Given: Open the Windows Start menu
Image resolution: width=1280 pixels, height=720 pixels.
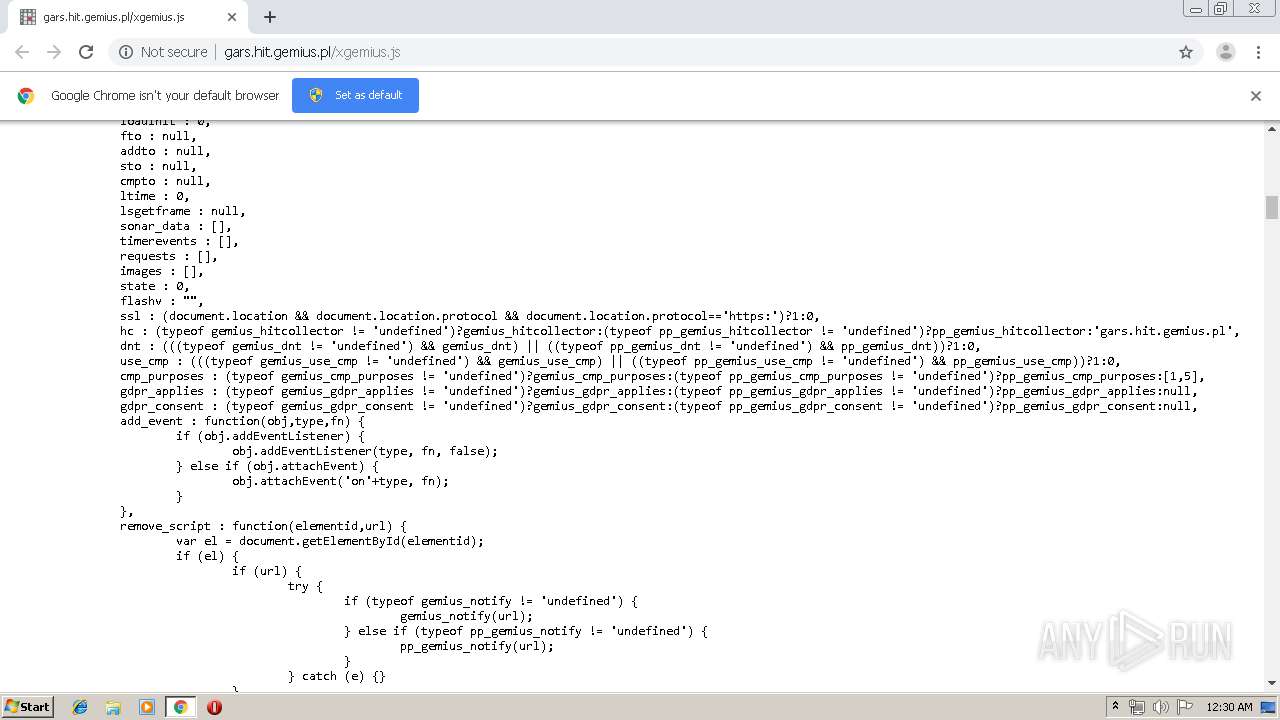Looking at the screenshot, I should pos(28,706).
